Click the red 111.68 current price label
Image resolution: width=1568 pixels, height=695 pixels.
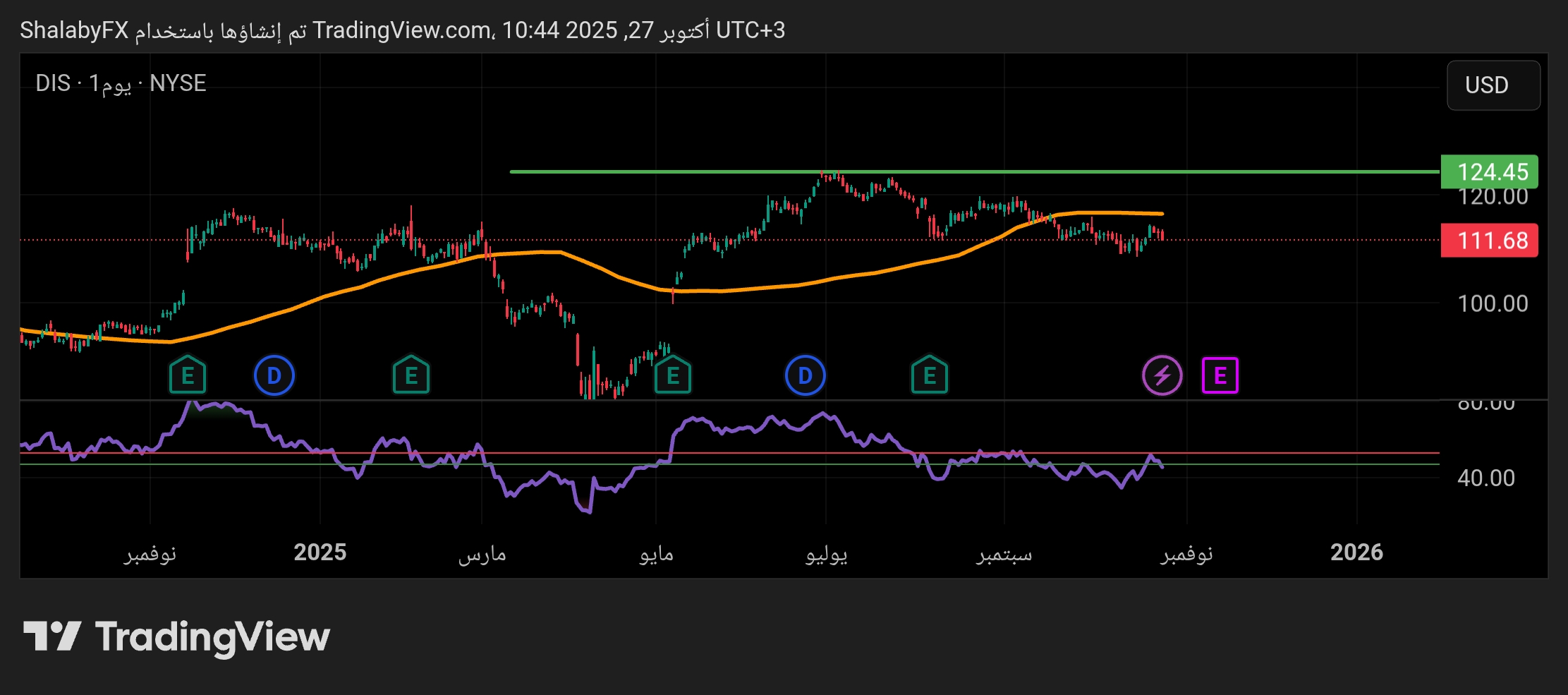[1489, 241]
